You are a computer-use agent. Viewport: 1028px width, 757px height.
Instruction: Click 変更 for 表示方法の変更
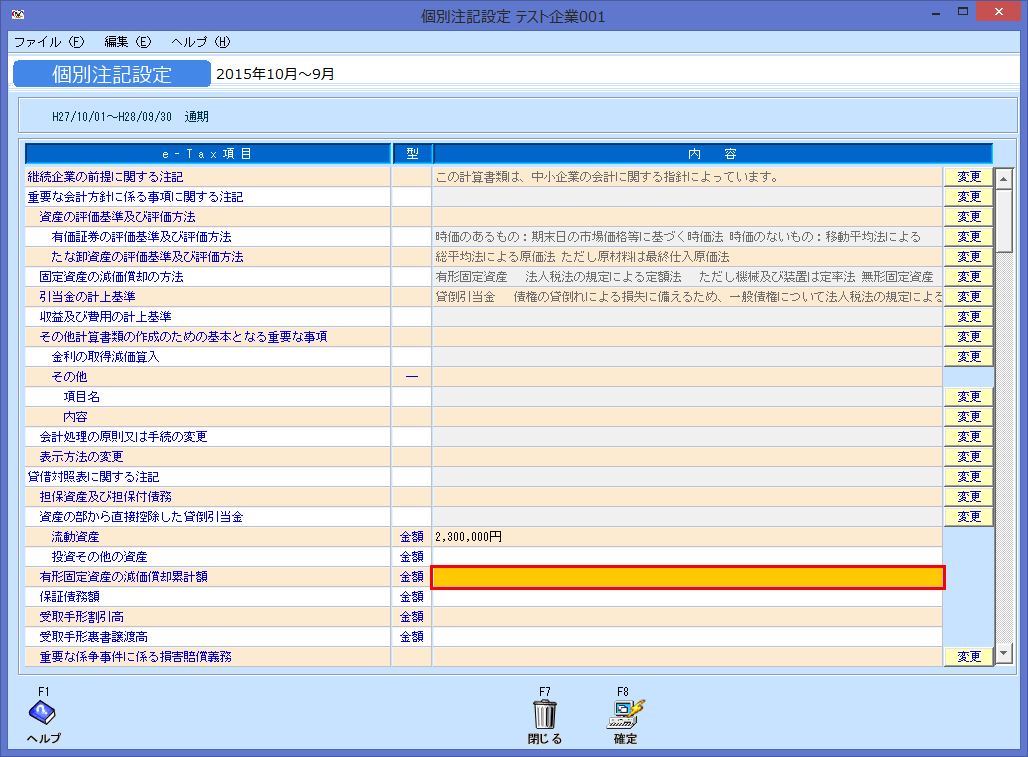(x=967, y=456)
